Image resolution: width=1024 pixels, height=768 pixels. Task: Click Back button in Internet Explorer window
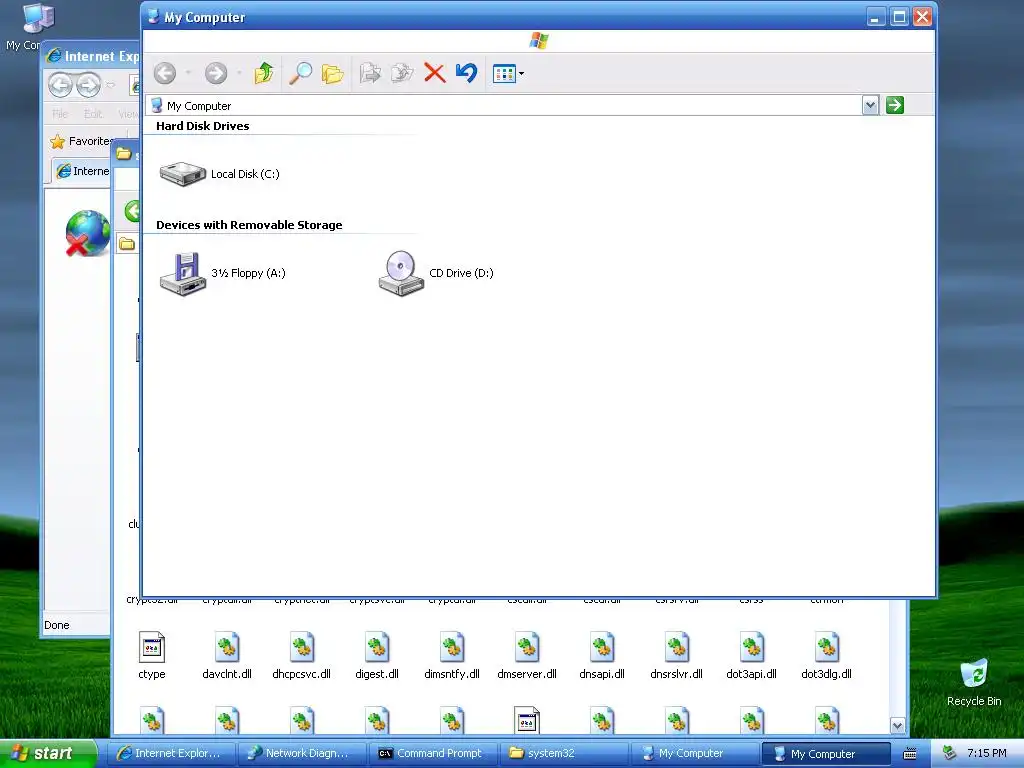pyautogui.click(x=60, y=85)
